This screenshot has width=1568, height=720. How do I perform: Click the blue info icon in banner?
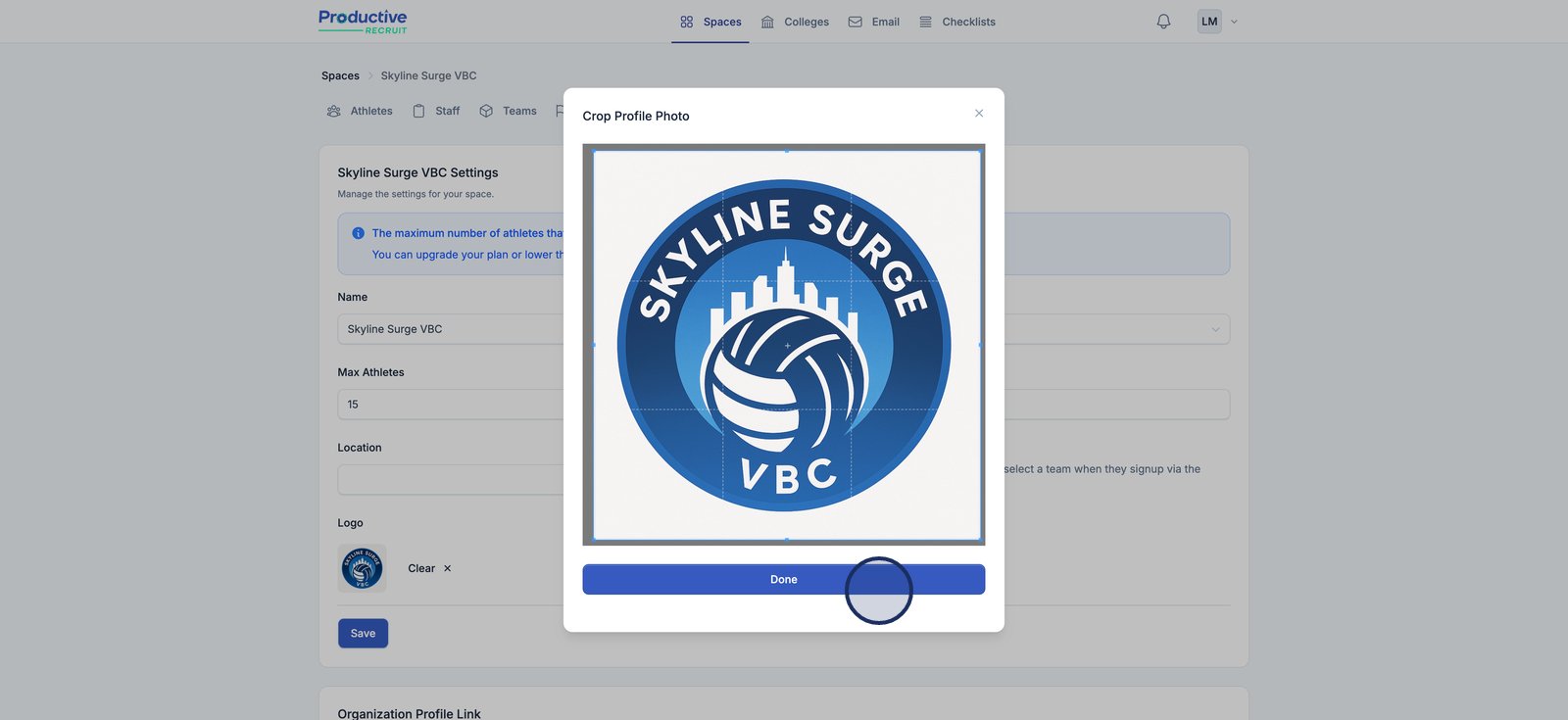[358, 233]
